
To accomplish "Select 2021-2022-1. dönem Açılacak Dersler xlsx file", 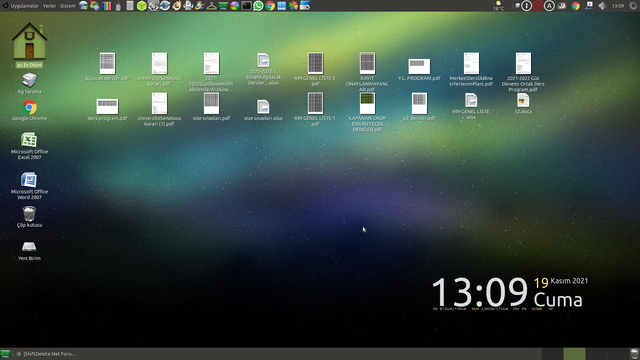I will pos(263,69).
